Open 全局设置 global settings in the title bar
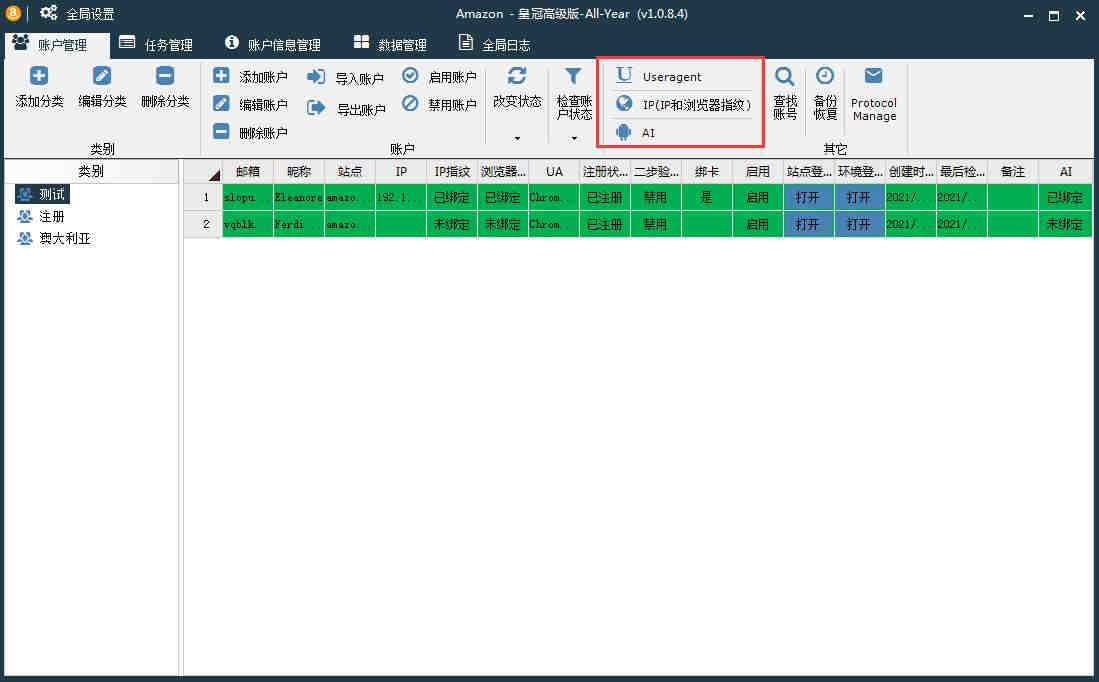This screenshot has width=1099, height=682. 77,13
